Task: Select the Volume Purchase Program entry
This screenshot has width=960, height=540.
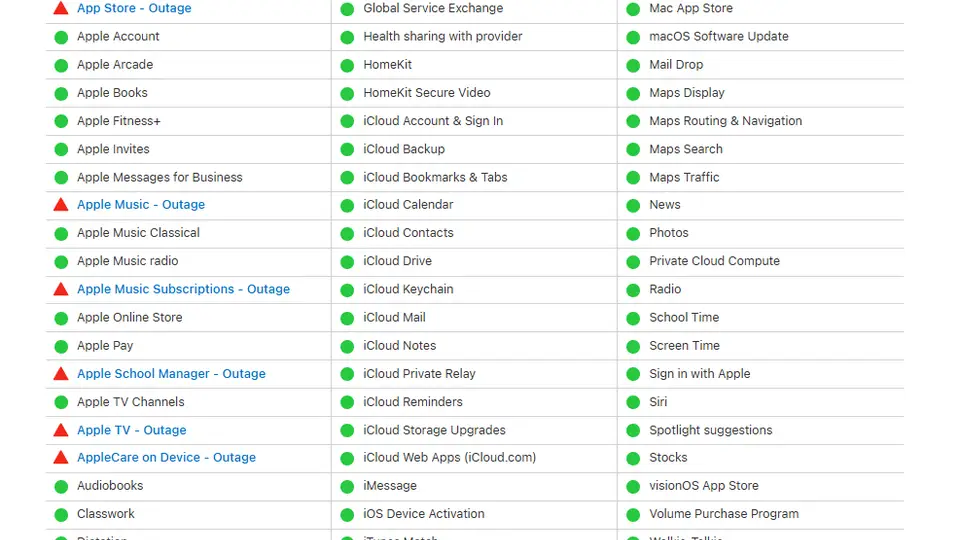Action: tap(724, 514)
